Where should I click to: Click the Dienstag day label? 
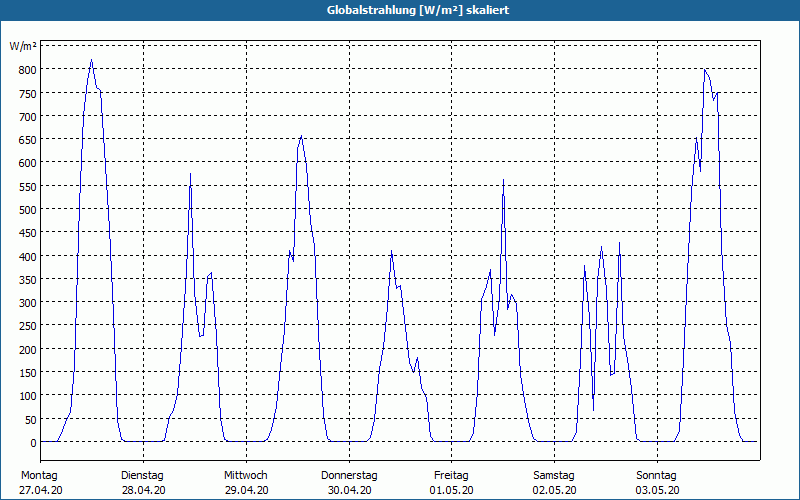coord(142,476)
